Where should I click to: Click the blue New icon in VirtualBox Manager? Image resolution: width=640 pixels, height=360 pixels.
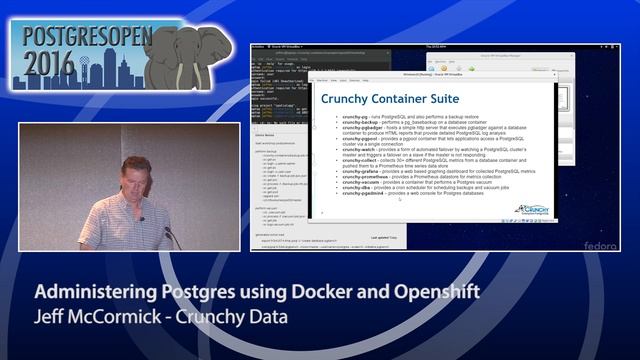click(431, 68)
